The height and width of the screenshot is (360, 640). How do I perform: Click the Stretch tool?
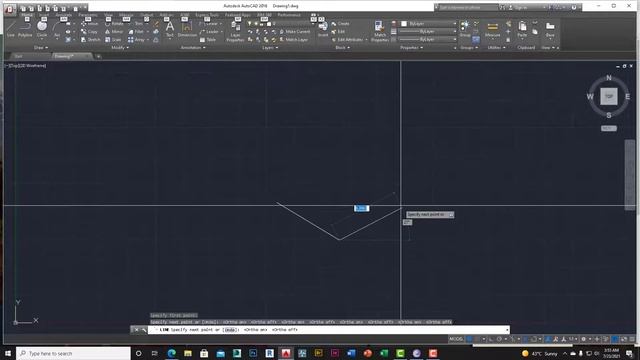(90, 40)
